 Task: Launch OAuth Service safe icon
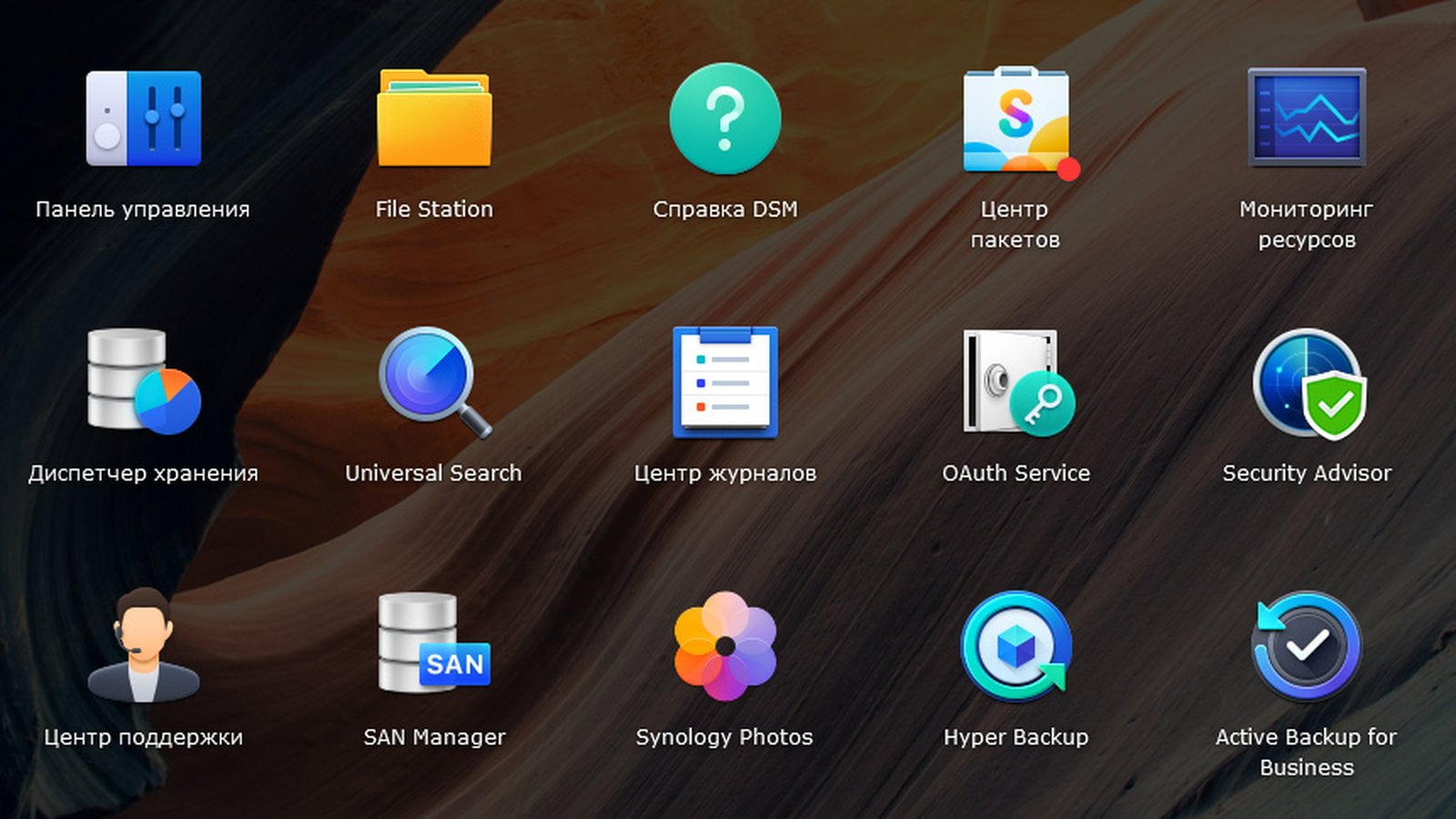point(1018,382)
